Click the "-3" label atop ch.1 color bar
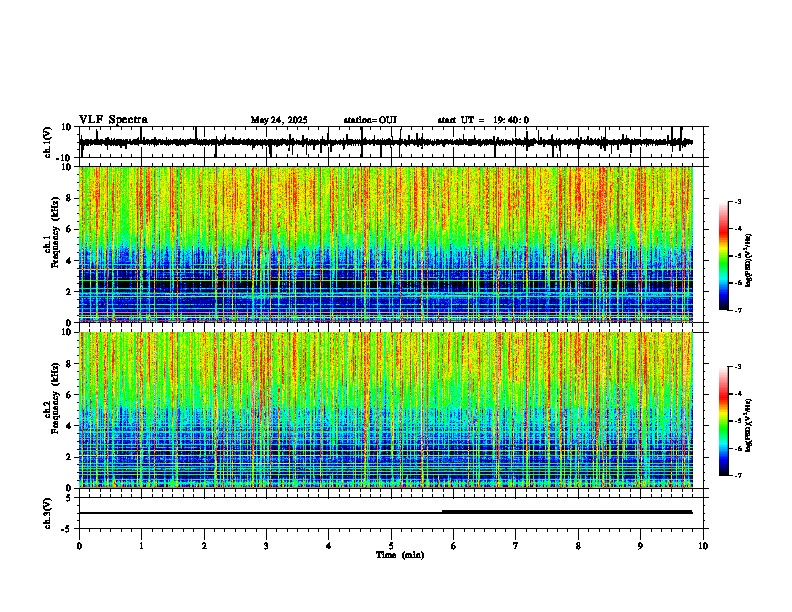 (x=737, y=202)
